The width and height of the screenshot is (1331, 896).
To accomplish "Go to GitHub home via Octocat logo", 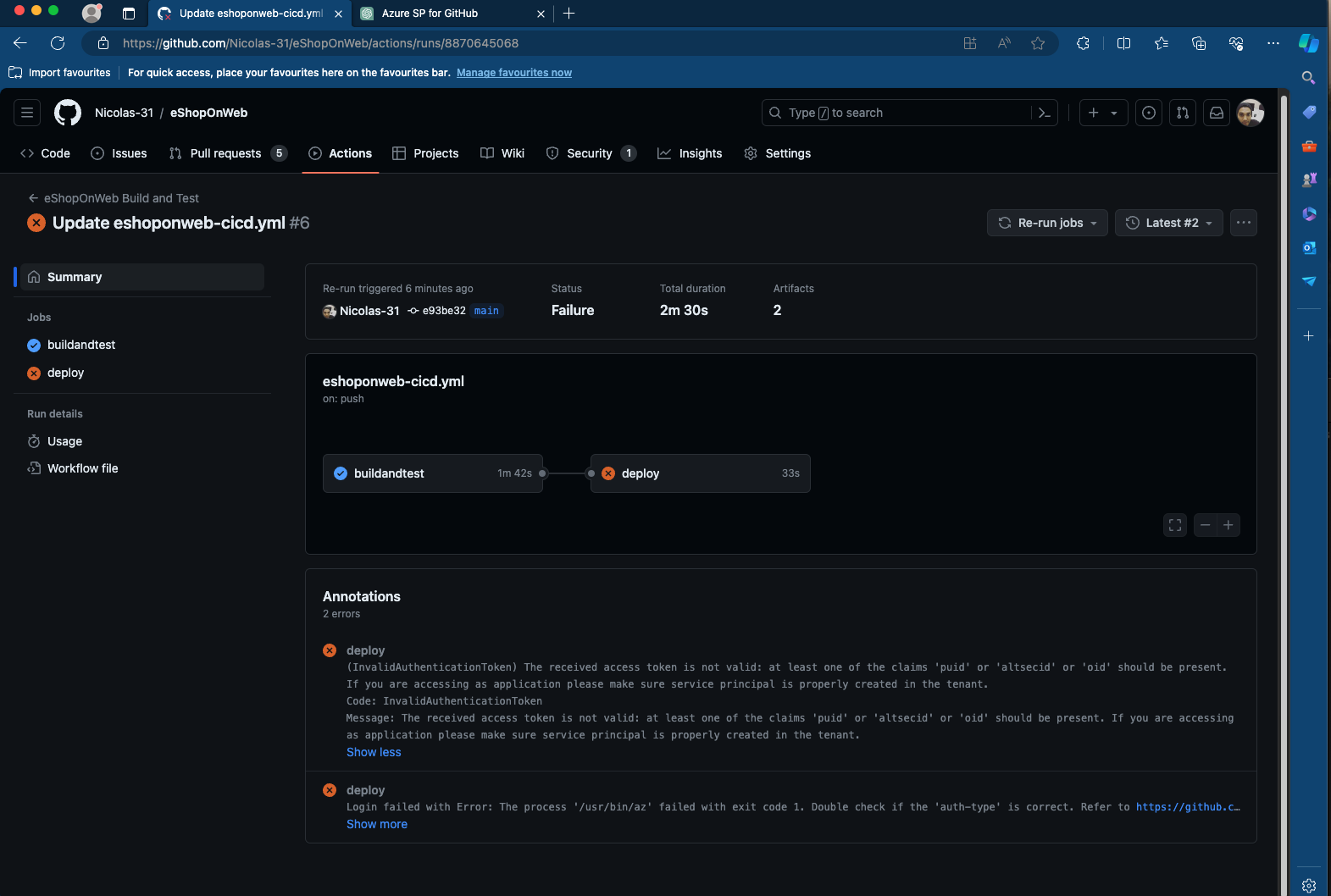I will pyautogui.click(x=68, y=113).
